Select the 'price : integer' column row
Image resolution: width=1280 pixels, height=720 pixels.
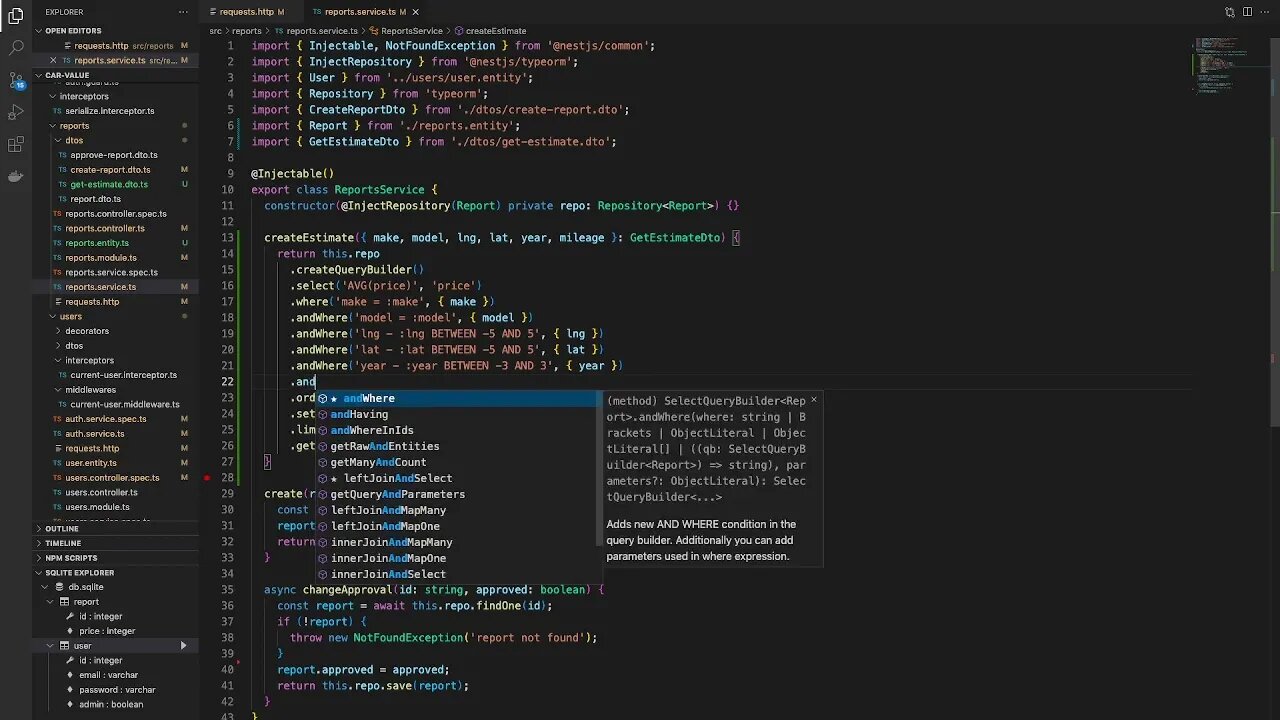click(x=116, y=631)
